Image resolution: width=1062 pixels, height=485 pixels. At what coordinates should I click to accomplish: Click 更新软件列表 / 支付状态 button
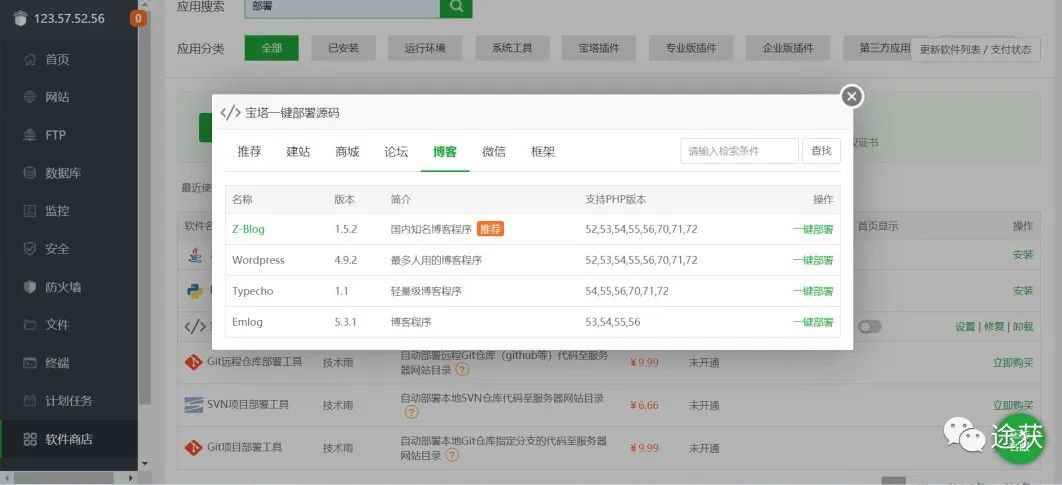coord(975,49)
